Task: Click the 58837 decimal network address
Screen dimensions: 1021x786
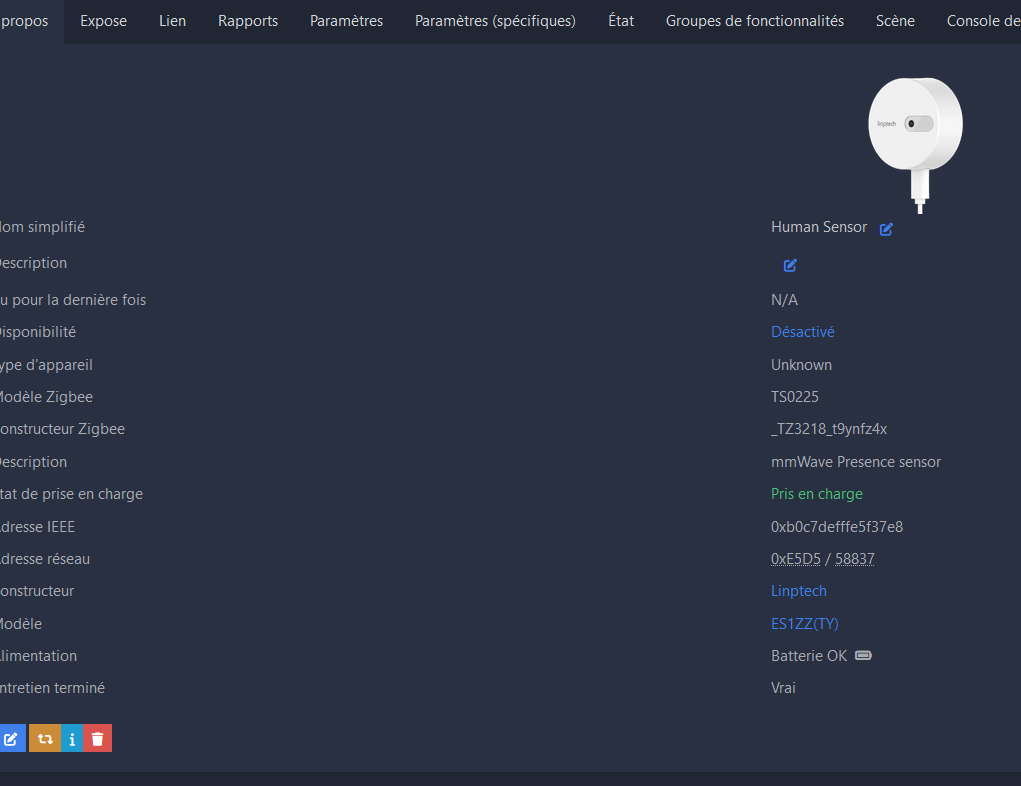Action: pos(855,559)
